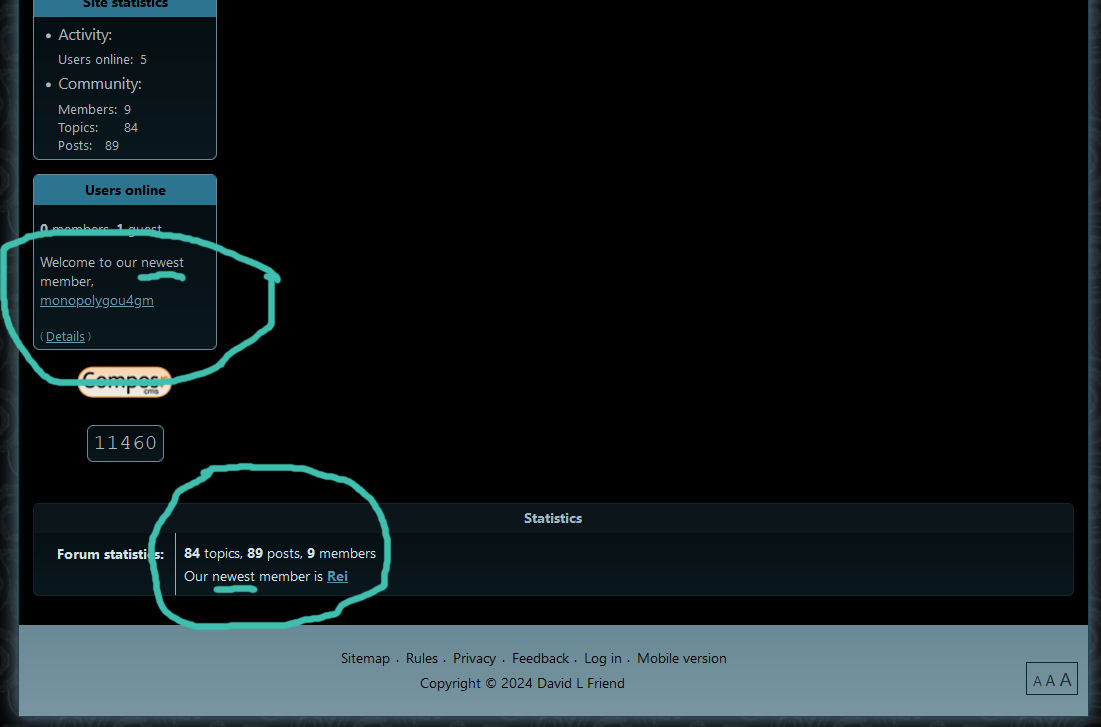Viewport: 1101px width, 727px height.
Task: Switch to the Mobile version
Action: 682,658
